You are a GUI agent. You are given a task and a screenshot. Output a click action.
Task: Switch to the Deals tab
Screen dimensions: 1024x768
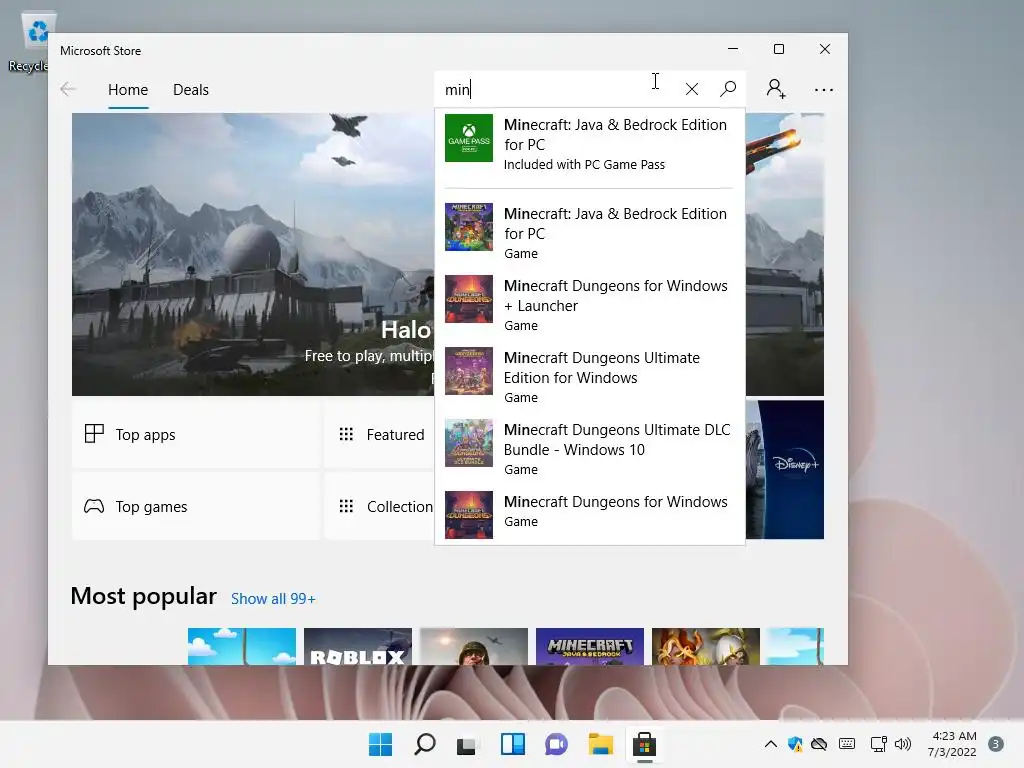(x=191, y=89)
